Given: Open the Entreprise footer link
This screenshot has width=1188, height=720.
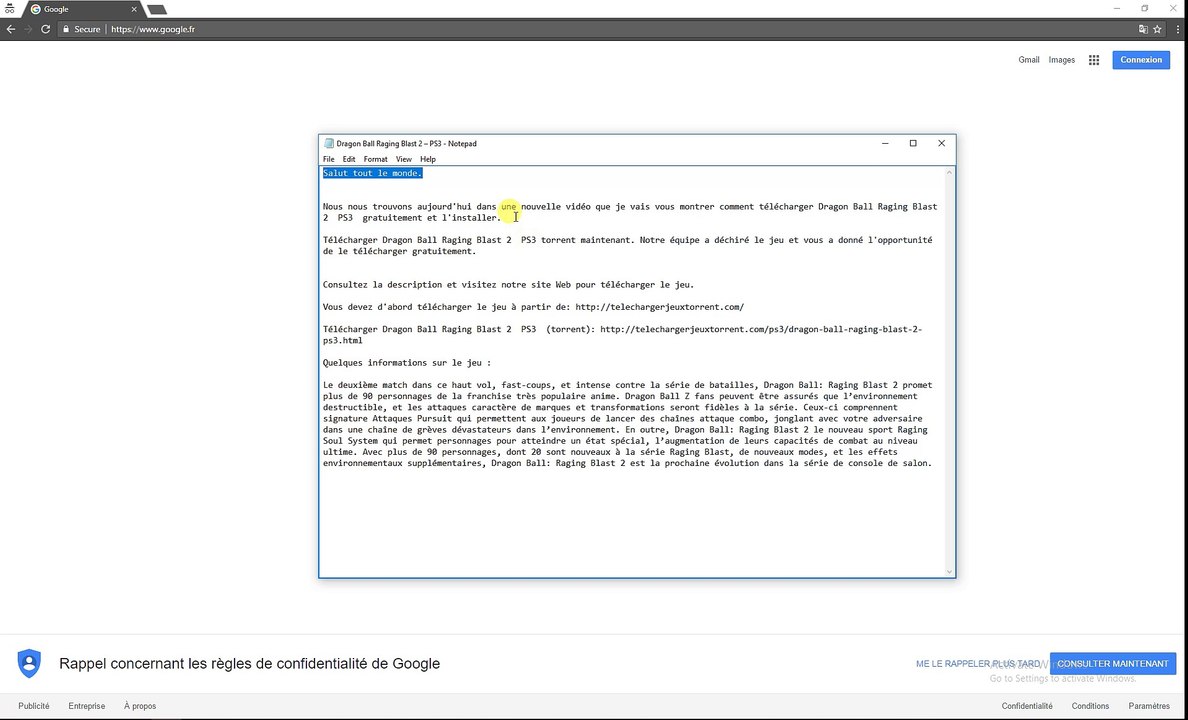Looking at the screenshot, I should (86, 706).
